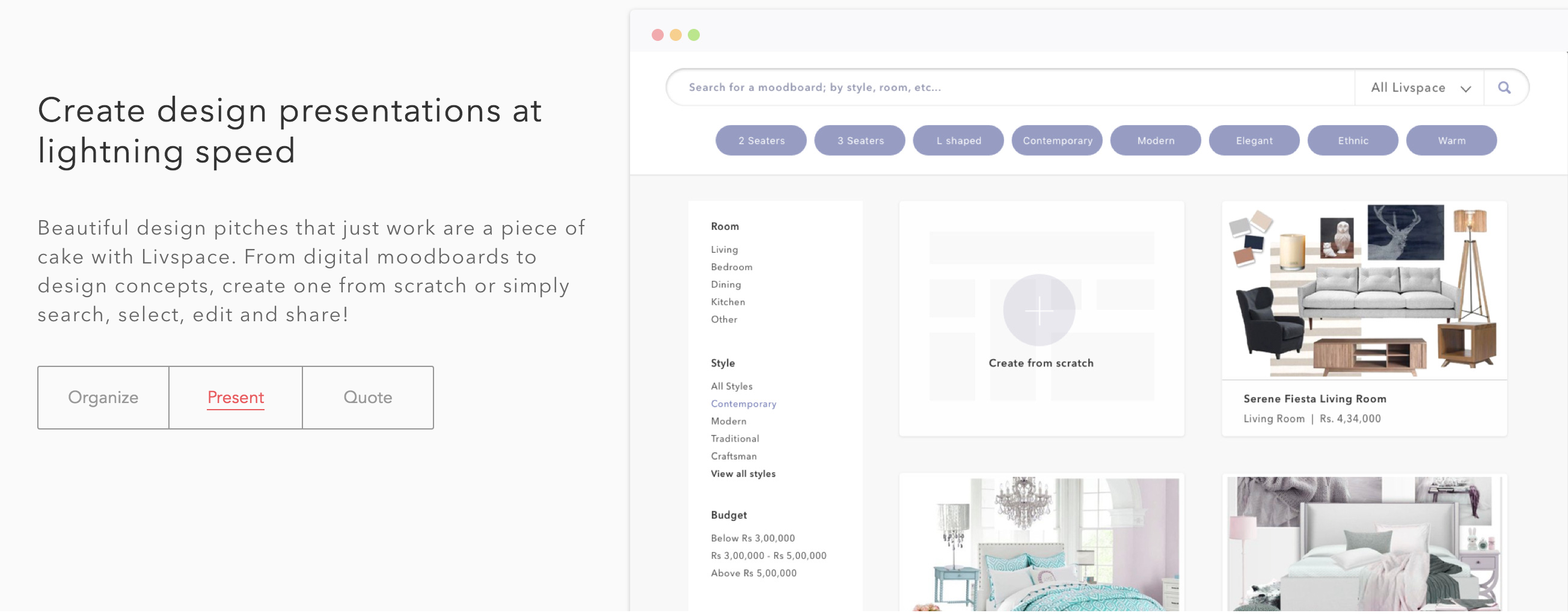
Task: Click the plus icon to create from scratch
Action: click(x=1039, y=310)
